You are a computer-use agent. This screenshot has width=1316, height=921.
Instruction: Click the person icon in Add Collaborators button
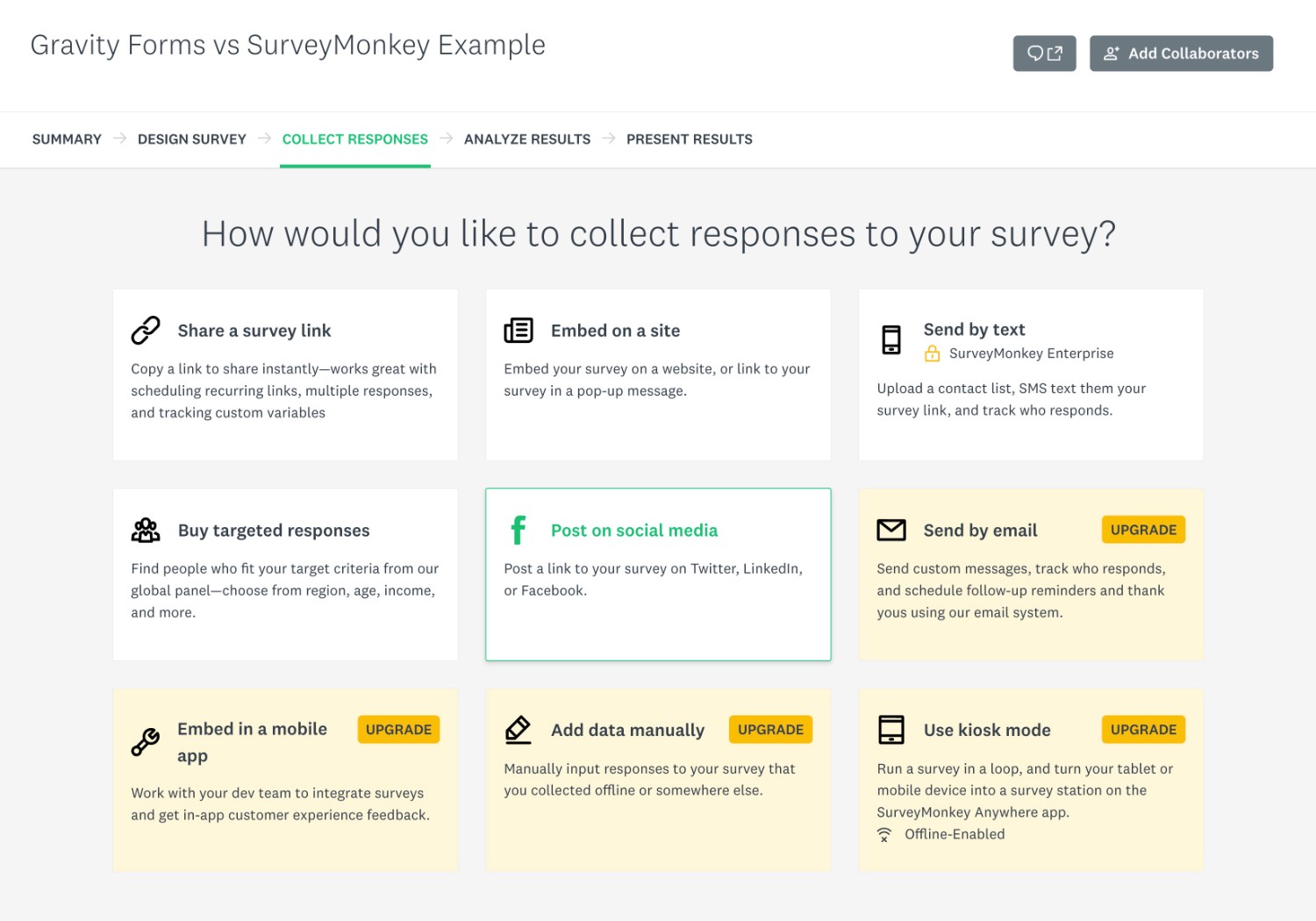[1111, 54]
